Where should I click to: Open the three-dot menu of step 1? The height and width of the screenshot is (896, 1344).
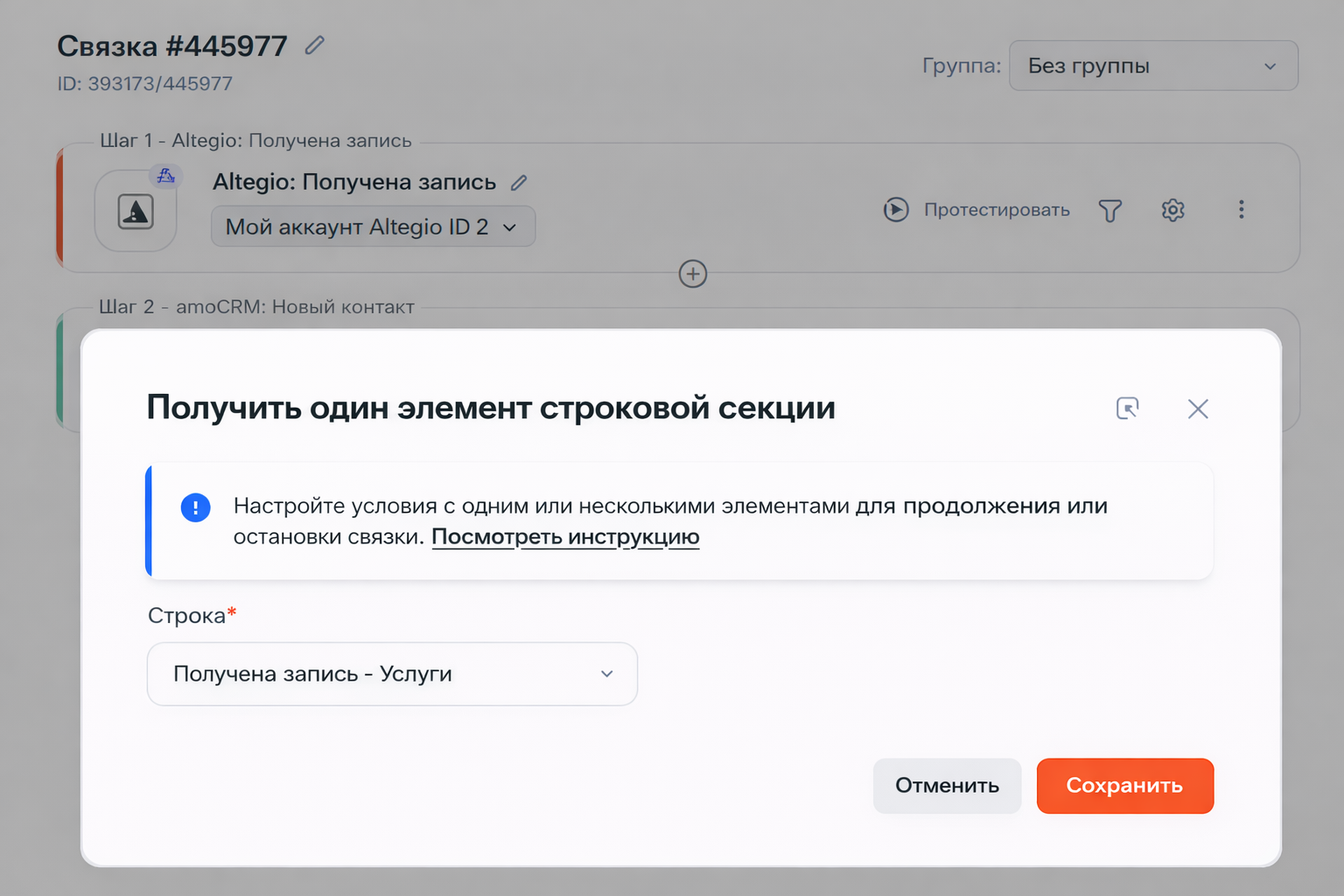pos(1241,210)
